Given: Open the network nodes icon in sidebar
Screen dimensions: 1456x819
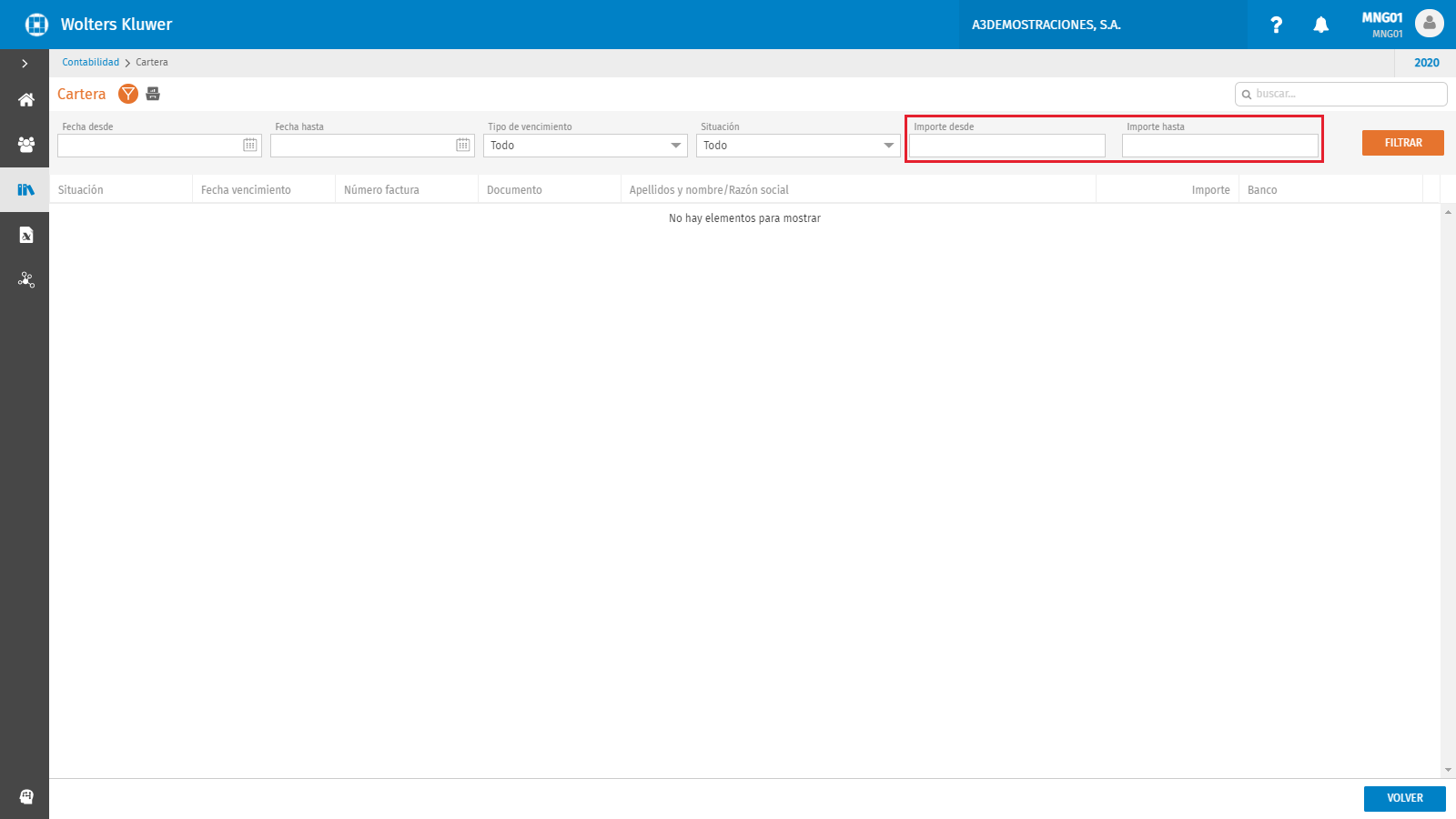Looking at the screenshot, I should tap(25, 280).
